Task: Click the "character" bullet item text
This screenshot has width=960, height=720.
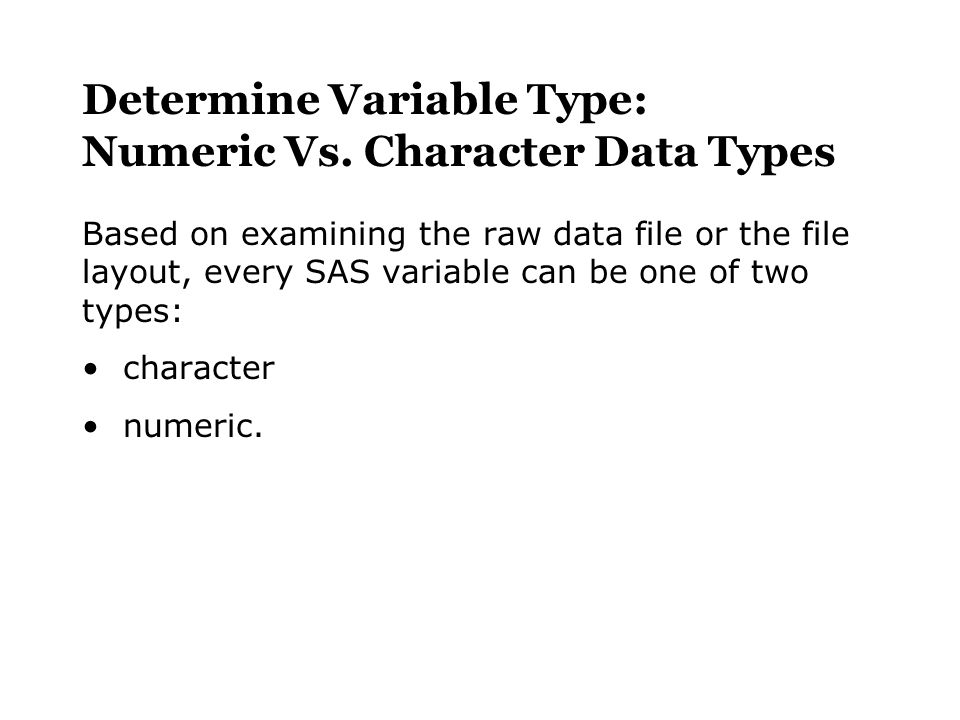Action: coord(199,369)
